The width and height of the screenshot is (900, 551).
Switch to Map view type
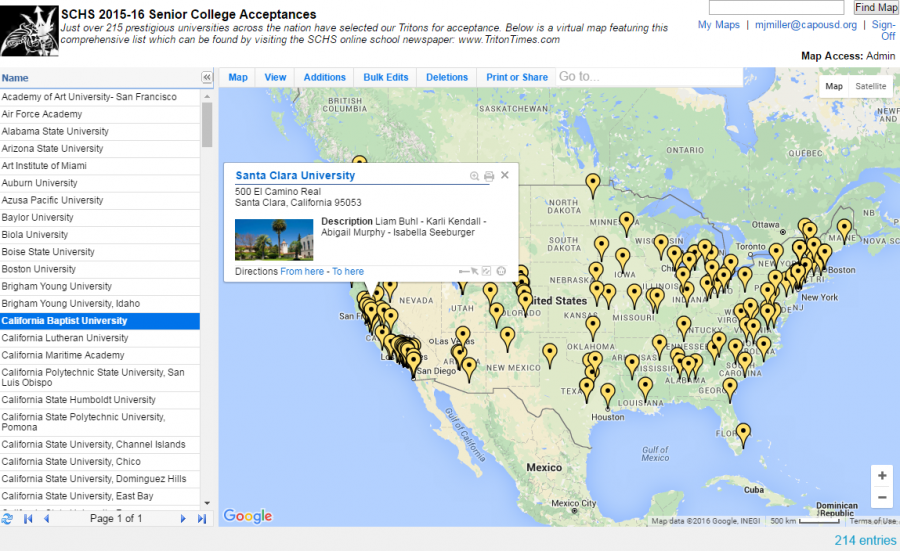(x=834, y=86)
